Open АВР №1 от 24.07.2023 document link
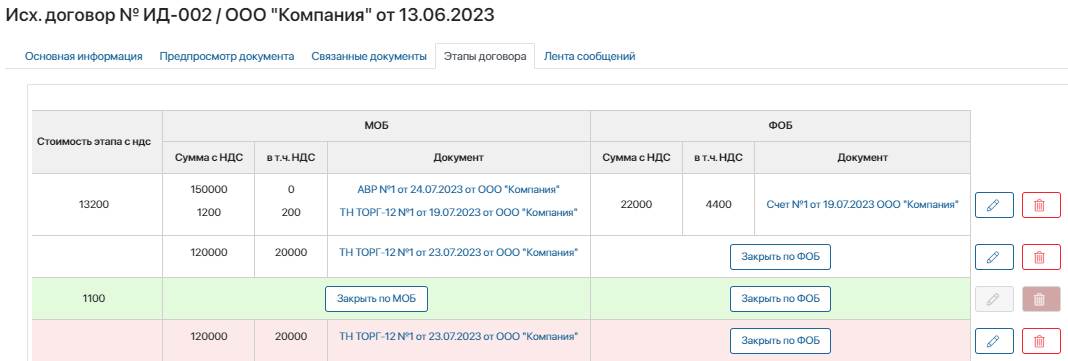Viewport: 1068px width, 361px height. tap(458, 189)
